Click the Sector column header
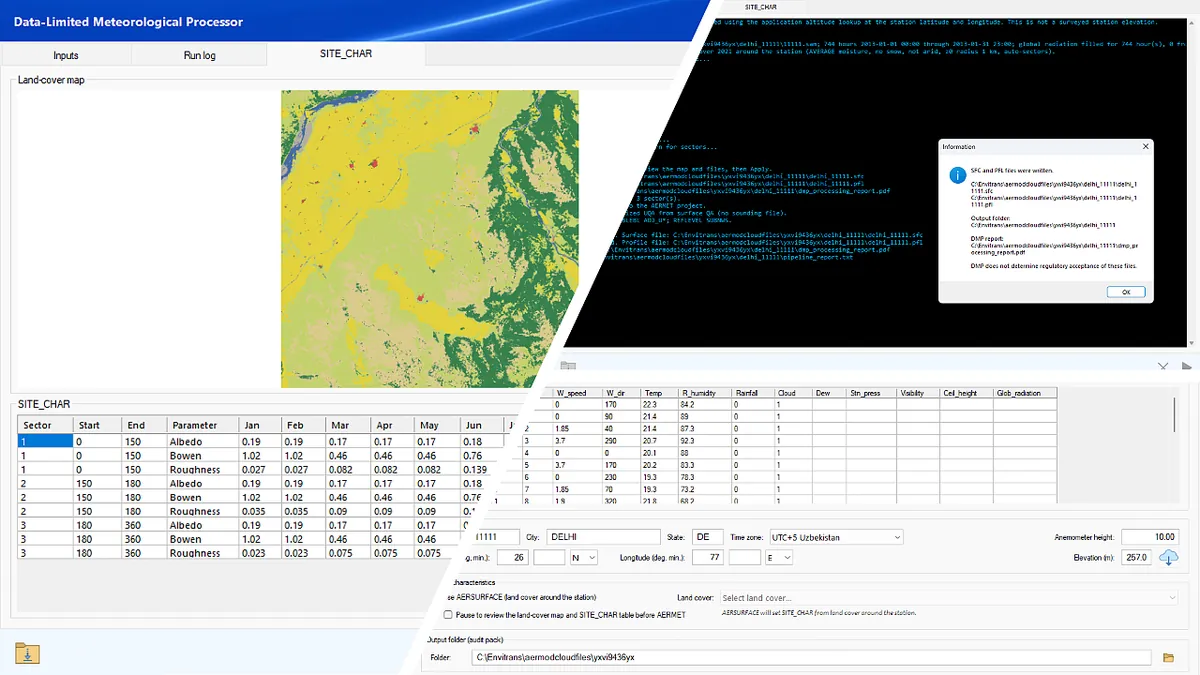1200x675 pixels. [44, 425]
